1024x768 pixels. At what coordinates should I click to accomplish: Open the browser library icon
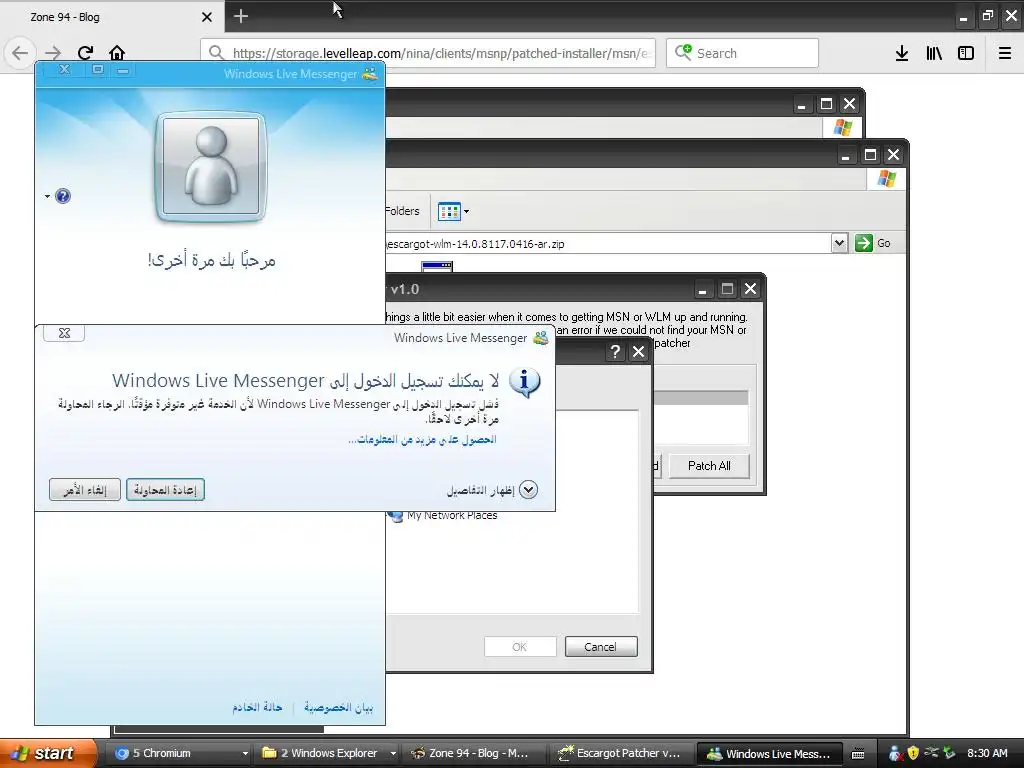pos(934,53)
